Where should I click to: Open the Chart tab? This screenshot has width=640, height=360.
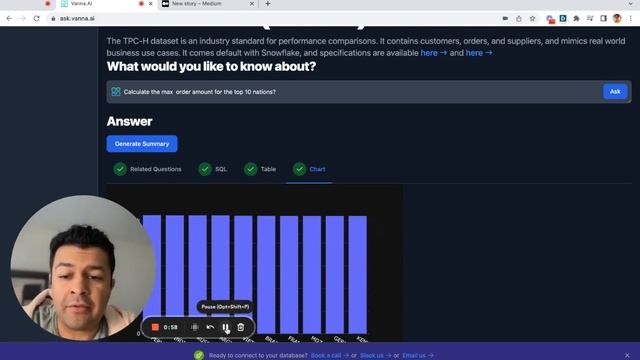(x=309, y=169)
